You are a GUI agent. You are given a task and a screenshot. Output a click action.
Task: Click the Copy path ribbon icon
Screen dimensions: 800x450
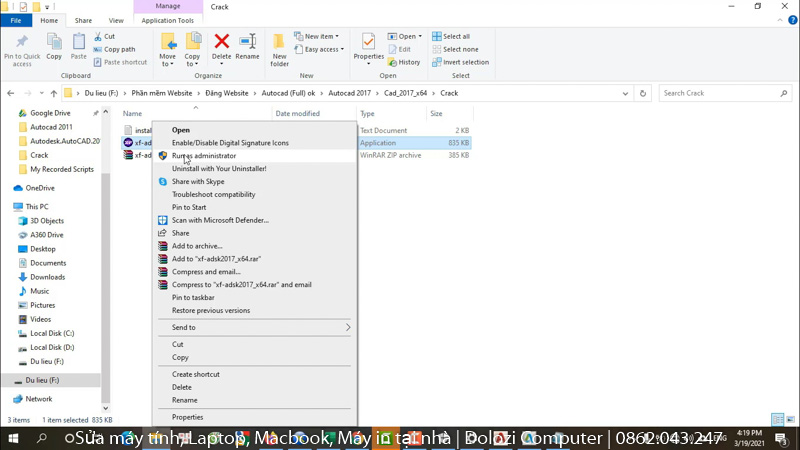click(118, 49)
